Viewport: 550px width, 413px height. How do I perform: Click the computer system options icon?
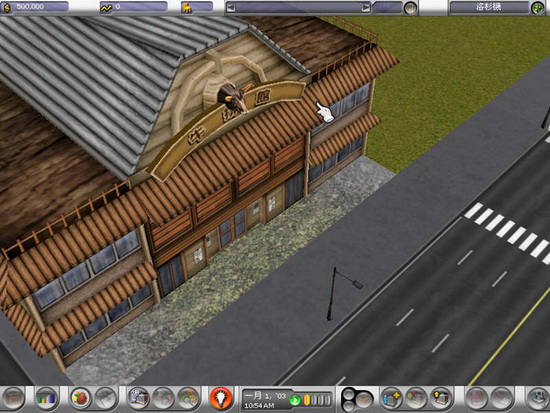538,398
